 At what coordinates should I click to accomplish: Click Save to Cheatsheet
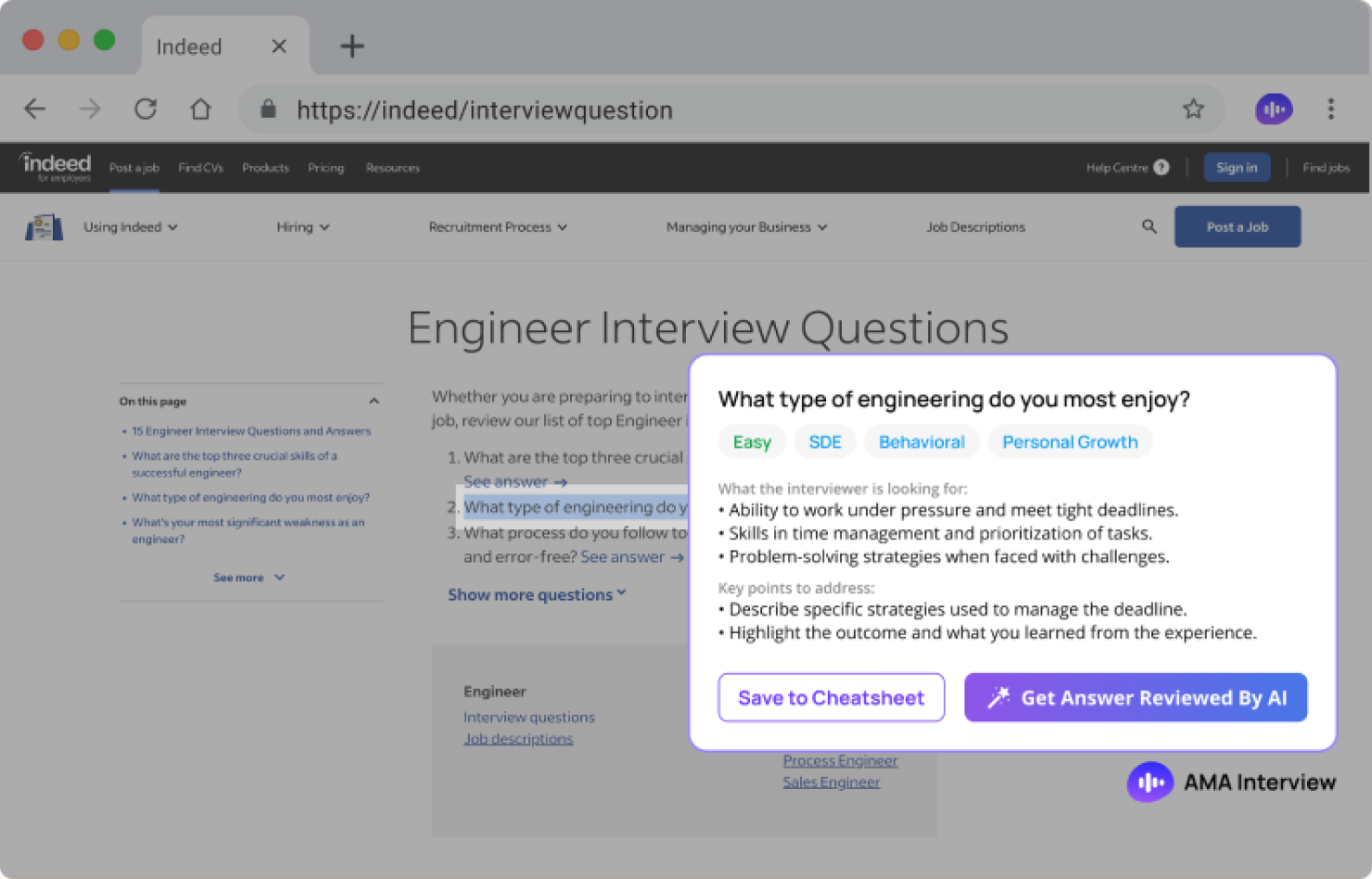pyautogui.click(x=831, y=697)
